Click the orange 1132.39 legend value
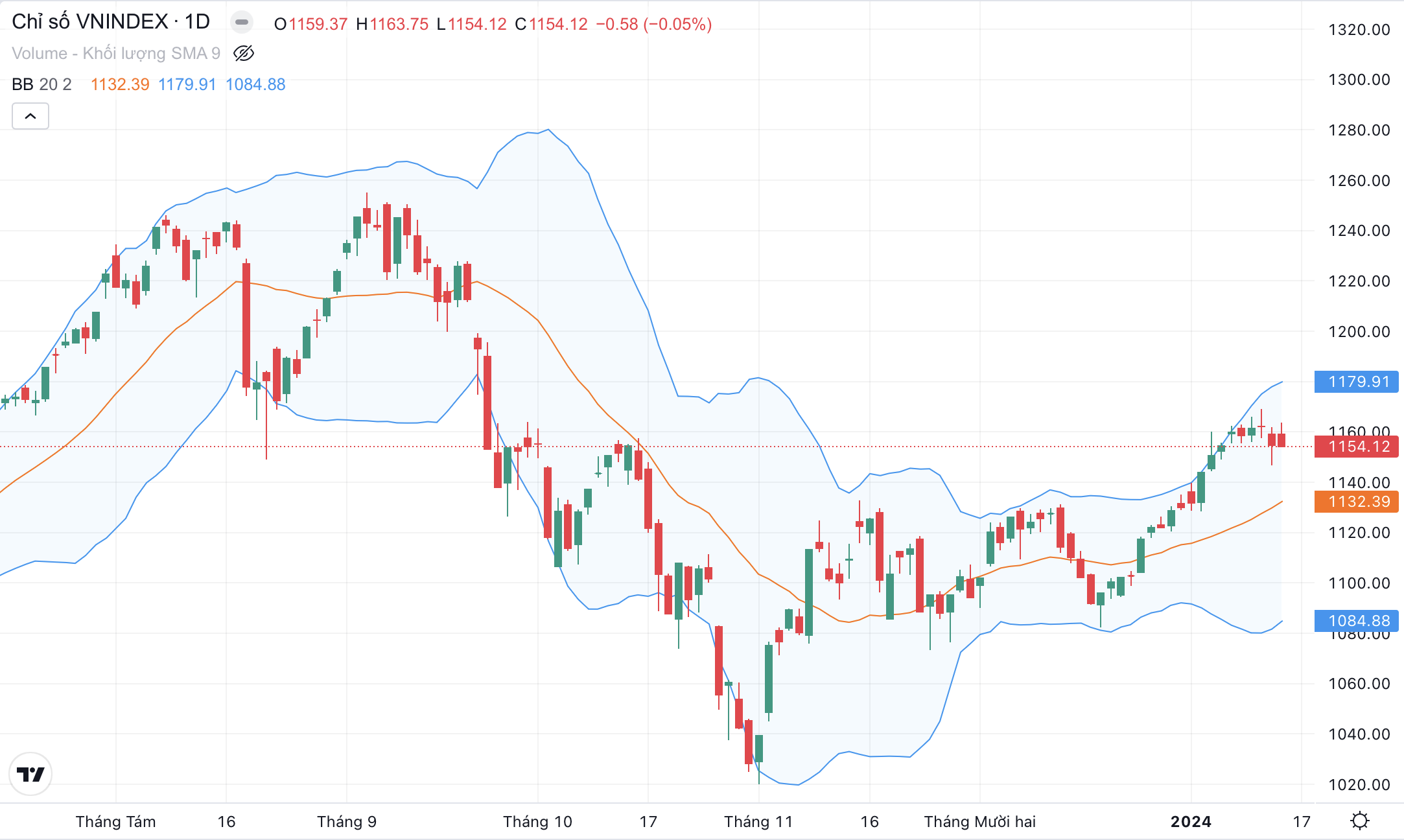This screenshot has width=1404, height=840. pos(120,84)
